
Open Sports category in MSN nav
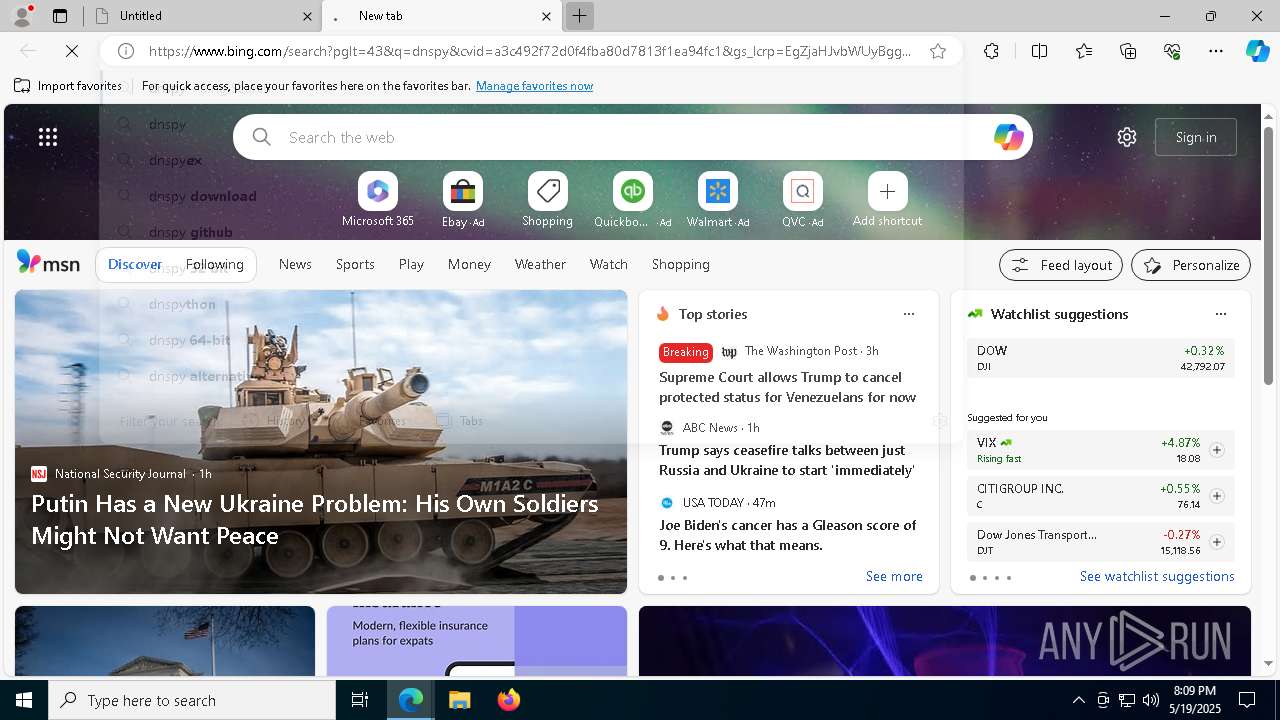(355, 264)
